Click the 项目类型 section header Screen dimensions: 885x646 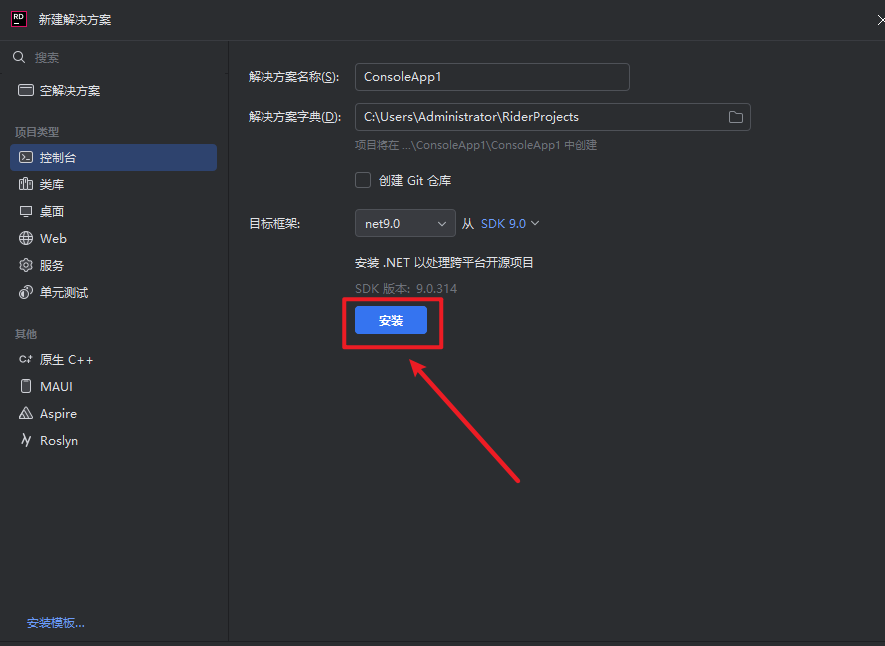pos(37,132)
